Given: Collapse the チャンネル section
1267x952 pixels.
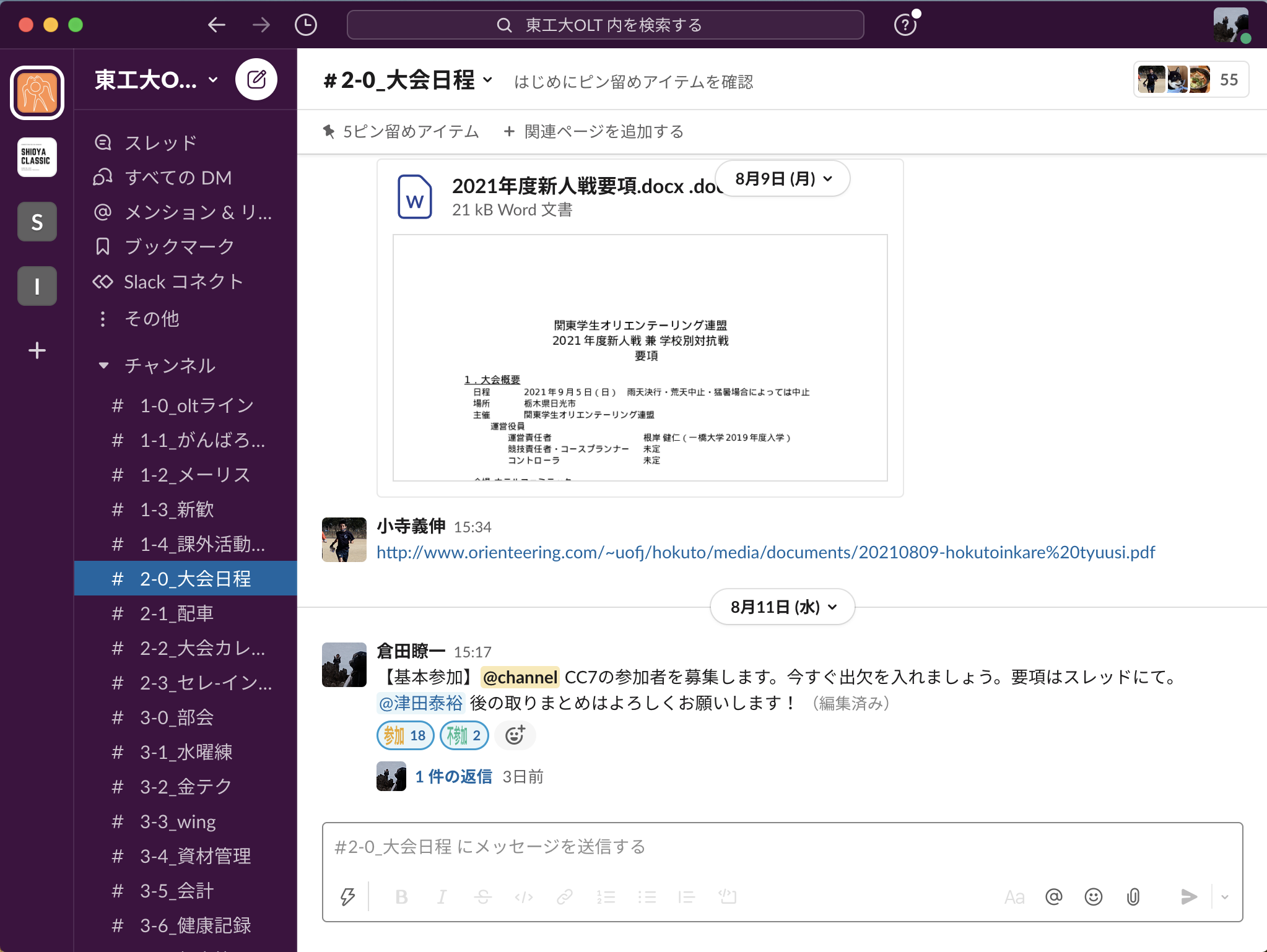Looking at the screenshot, I should click(x=103, y=365).
